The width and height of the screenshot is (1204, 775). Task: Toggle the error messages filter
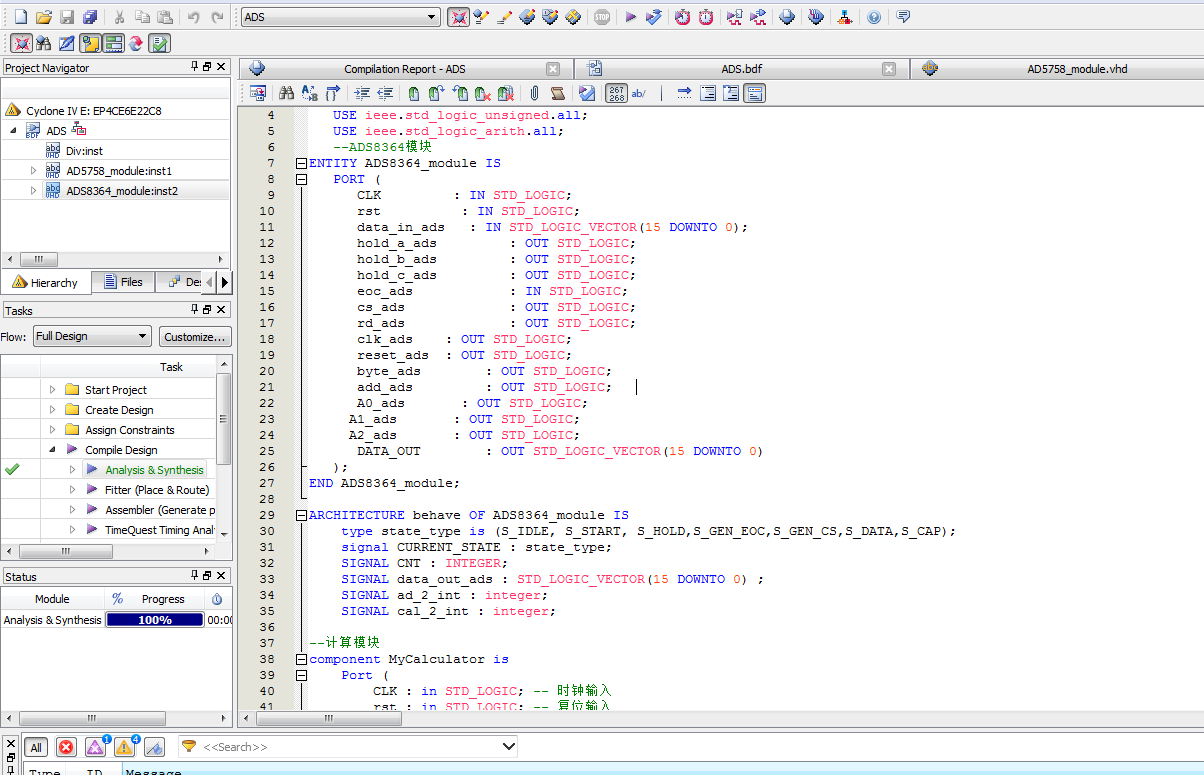(66, 747)
